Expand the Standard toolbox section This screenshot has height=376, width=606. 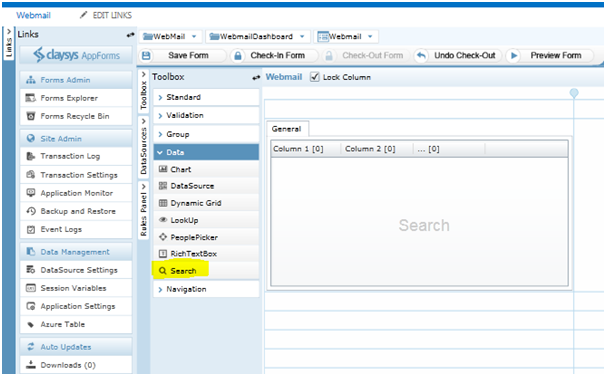(x=206, y=97)
